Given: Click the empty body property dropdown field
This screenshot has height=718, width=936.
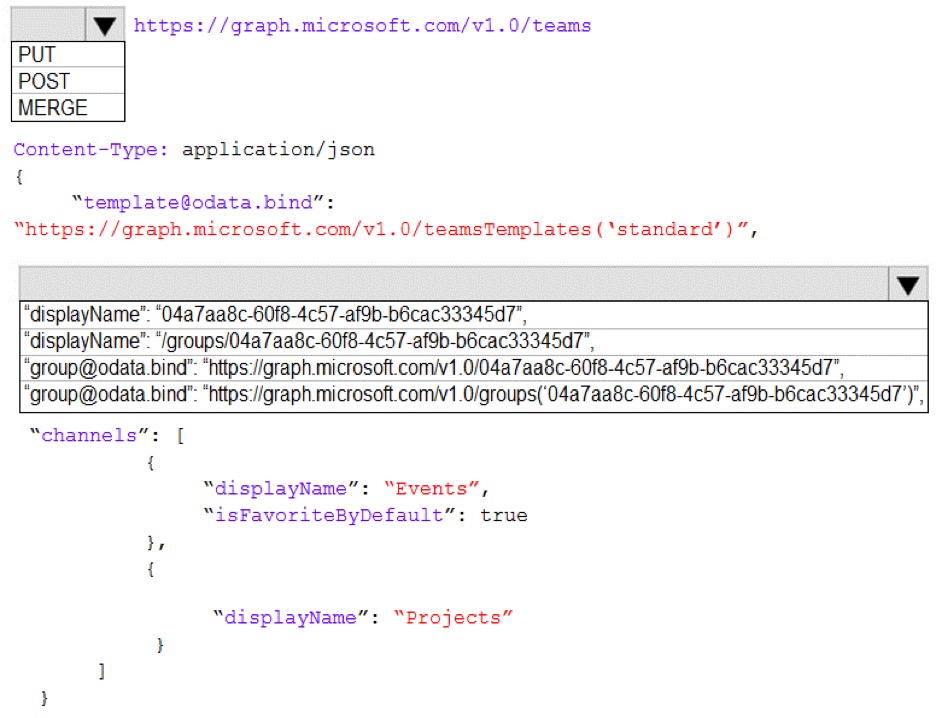Looking at the screenshot, I should (454, 284).
